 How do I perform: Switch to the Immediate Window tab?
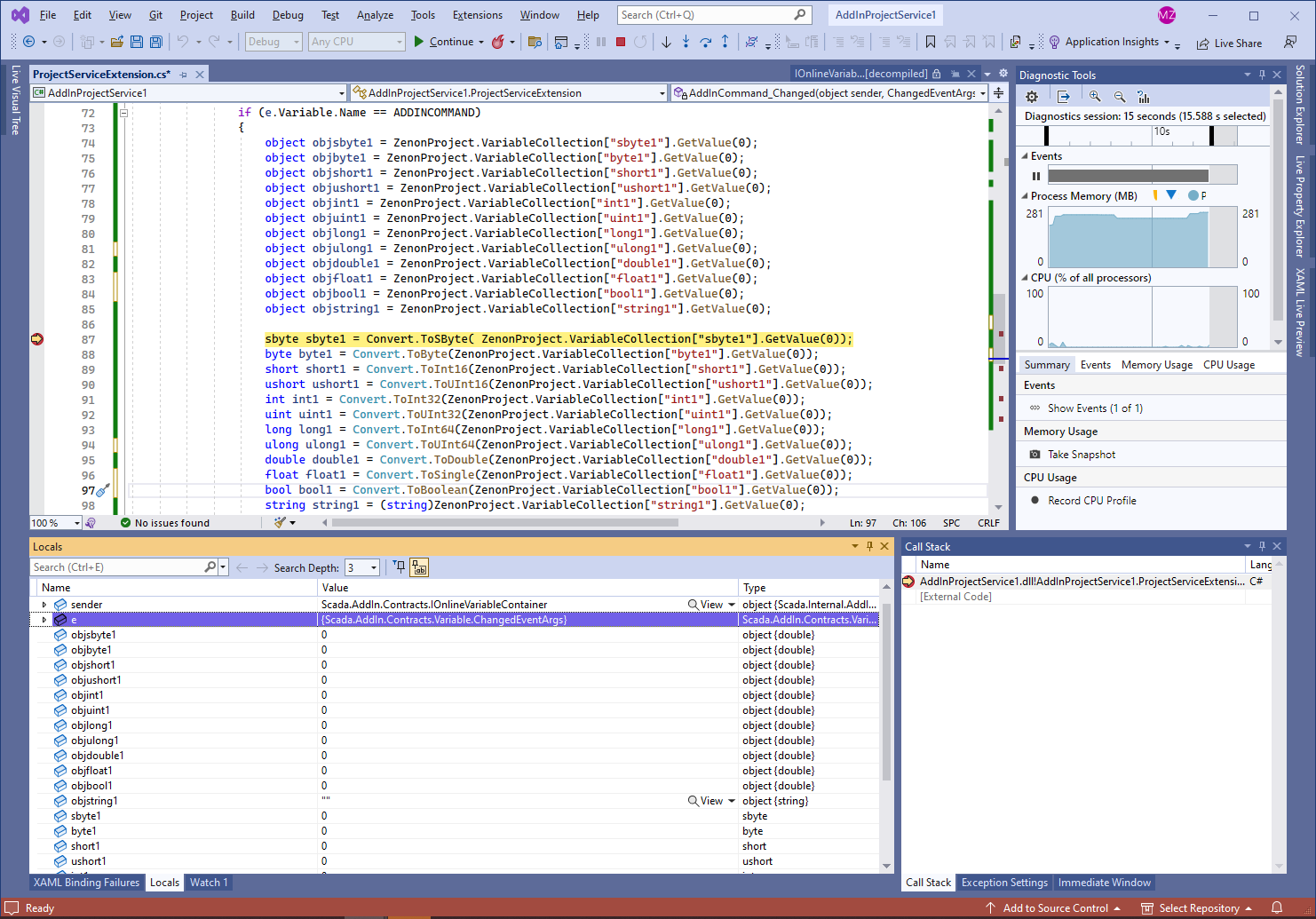tap(1104, 883)
